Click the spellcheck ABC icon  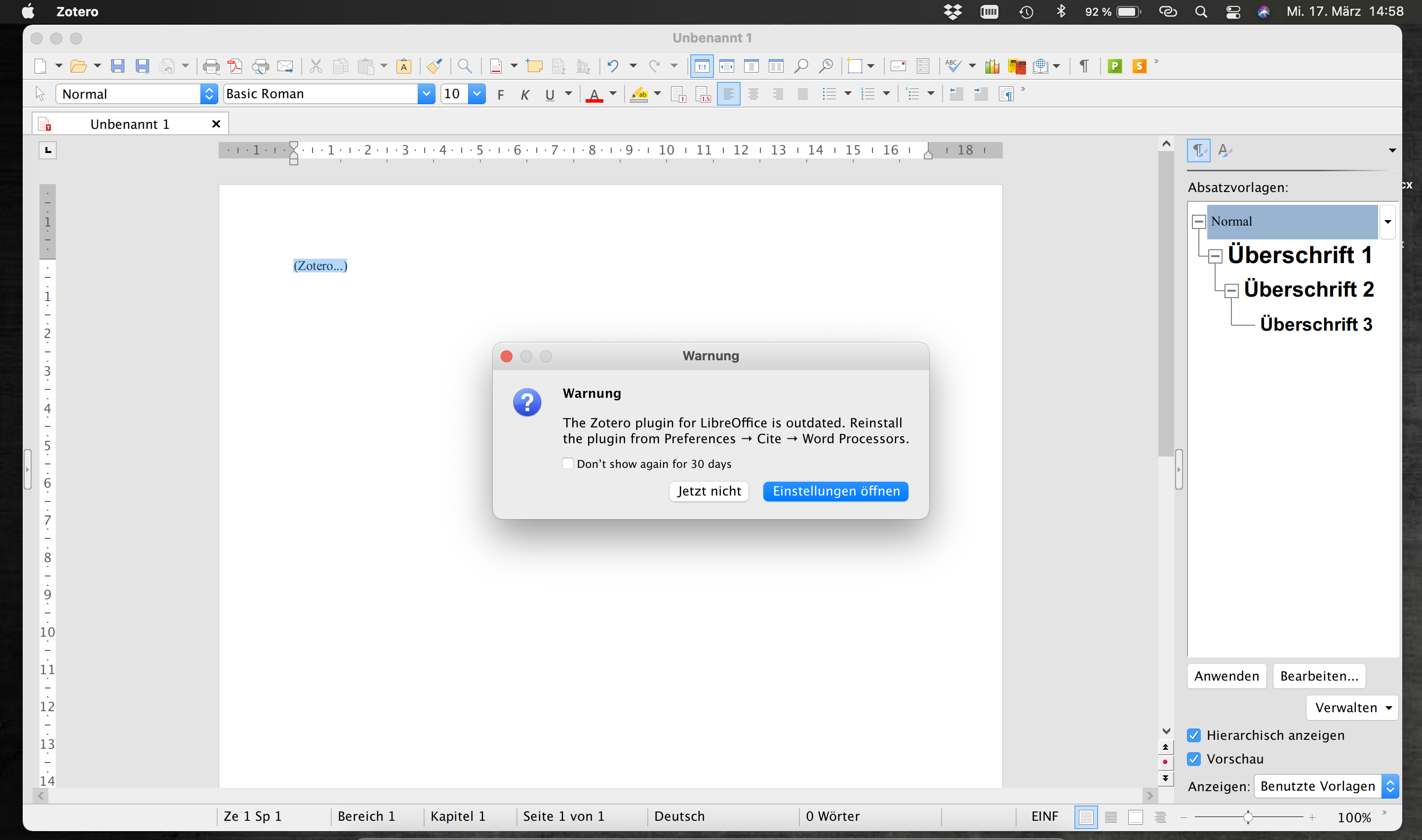click(953, 66)
